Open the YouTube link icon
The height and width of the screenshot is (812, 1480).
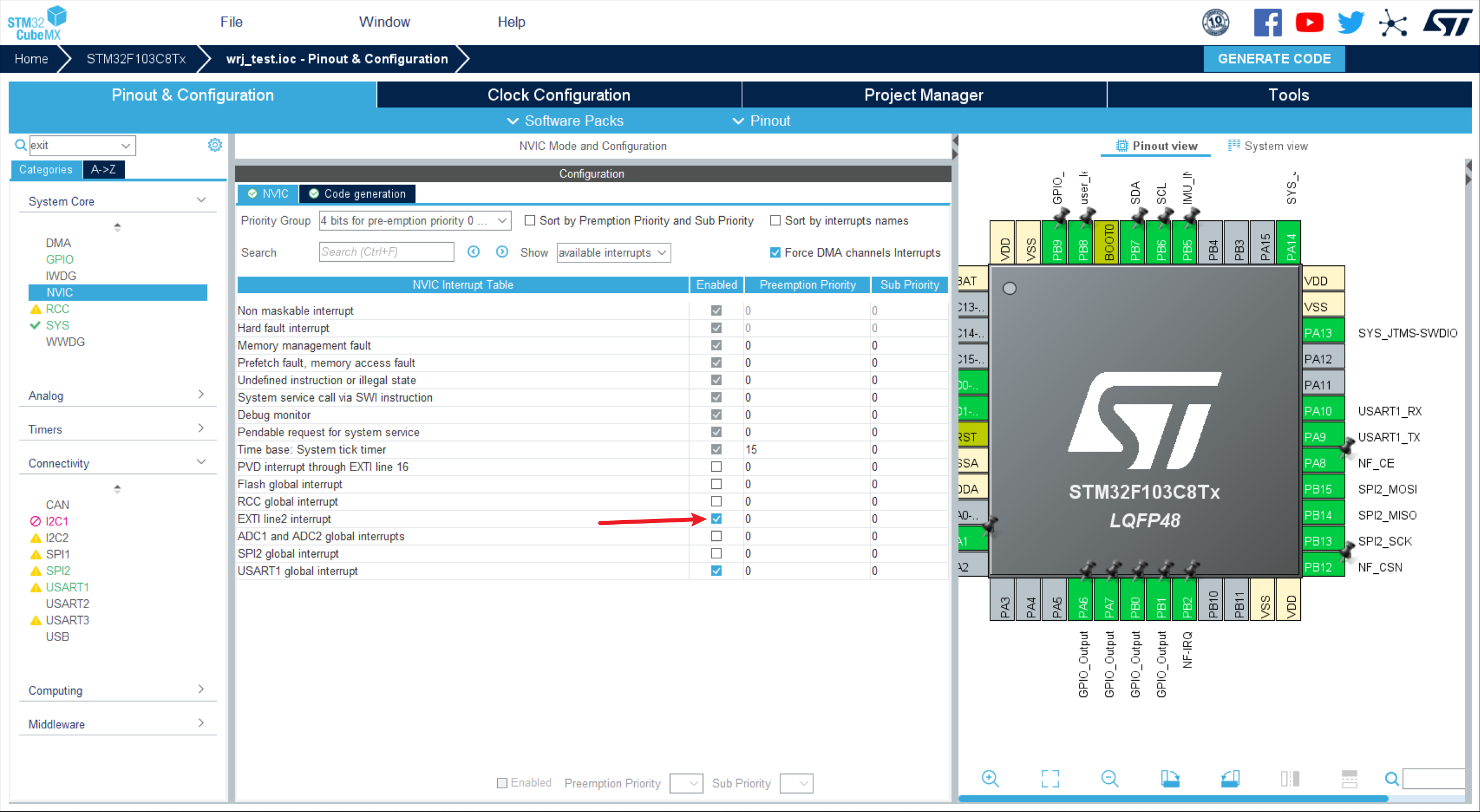1309,23
